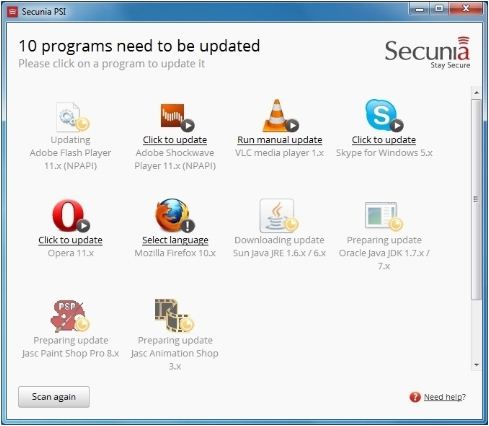Open the 'Need help?' link

(445, 397)
